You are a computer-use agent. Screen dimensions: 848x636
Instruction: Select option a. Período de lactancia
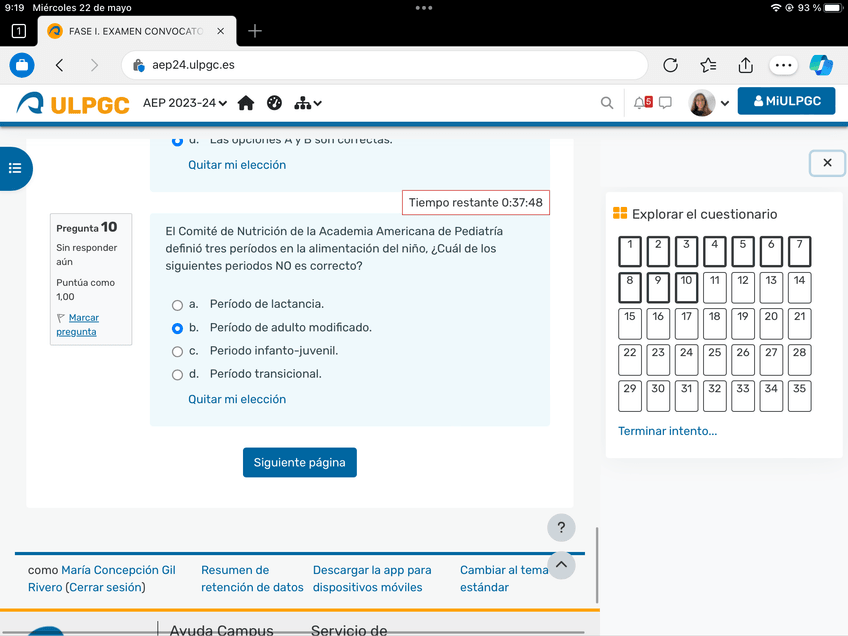[178, 305]
